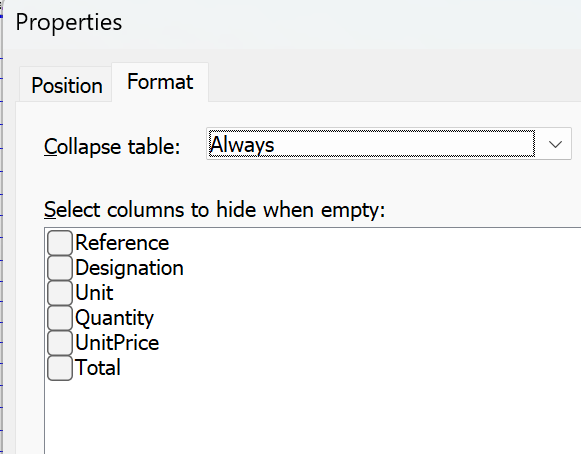Screen dimensions: 581x454
Task: Select the Total list item label
Action: [x=98, y=368]
